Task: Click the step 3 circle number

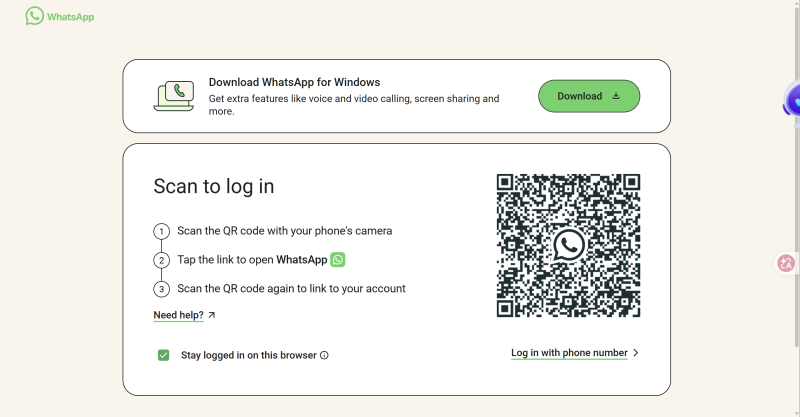Action: pyautogui.click(x=161, y=289)
